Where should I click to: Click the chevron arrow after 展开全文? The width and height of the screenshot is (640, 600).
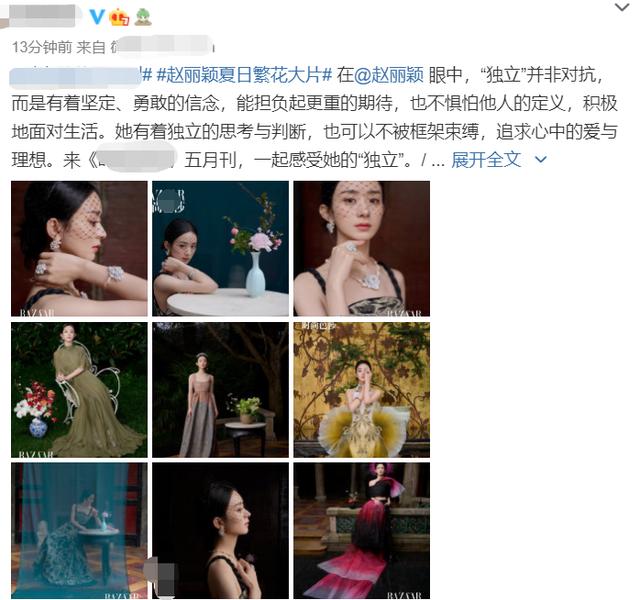click(x=540, y=160)
